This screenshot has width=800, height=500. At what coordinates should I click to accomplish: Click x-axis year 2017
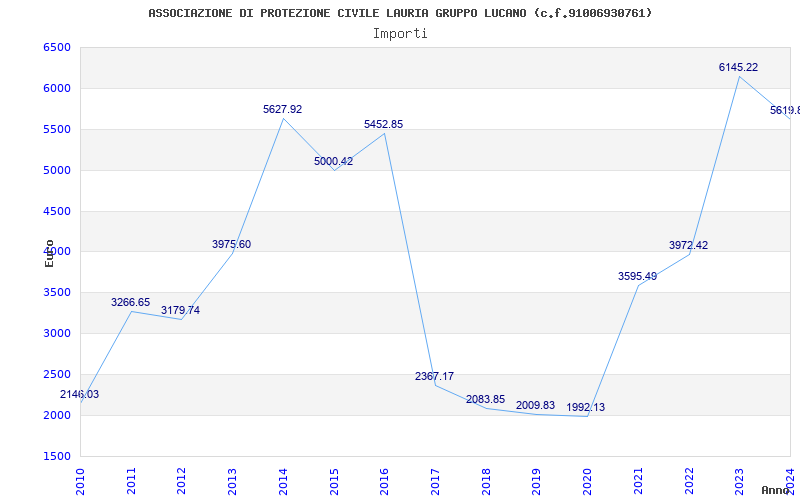[x=435, y=481]
